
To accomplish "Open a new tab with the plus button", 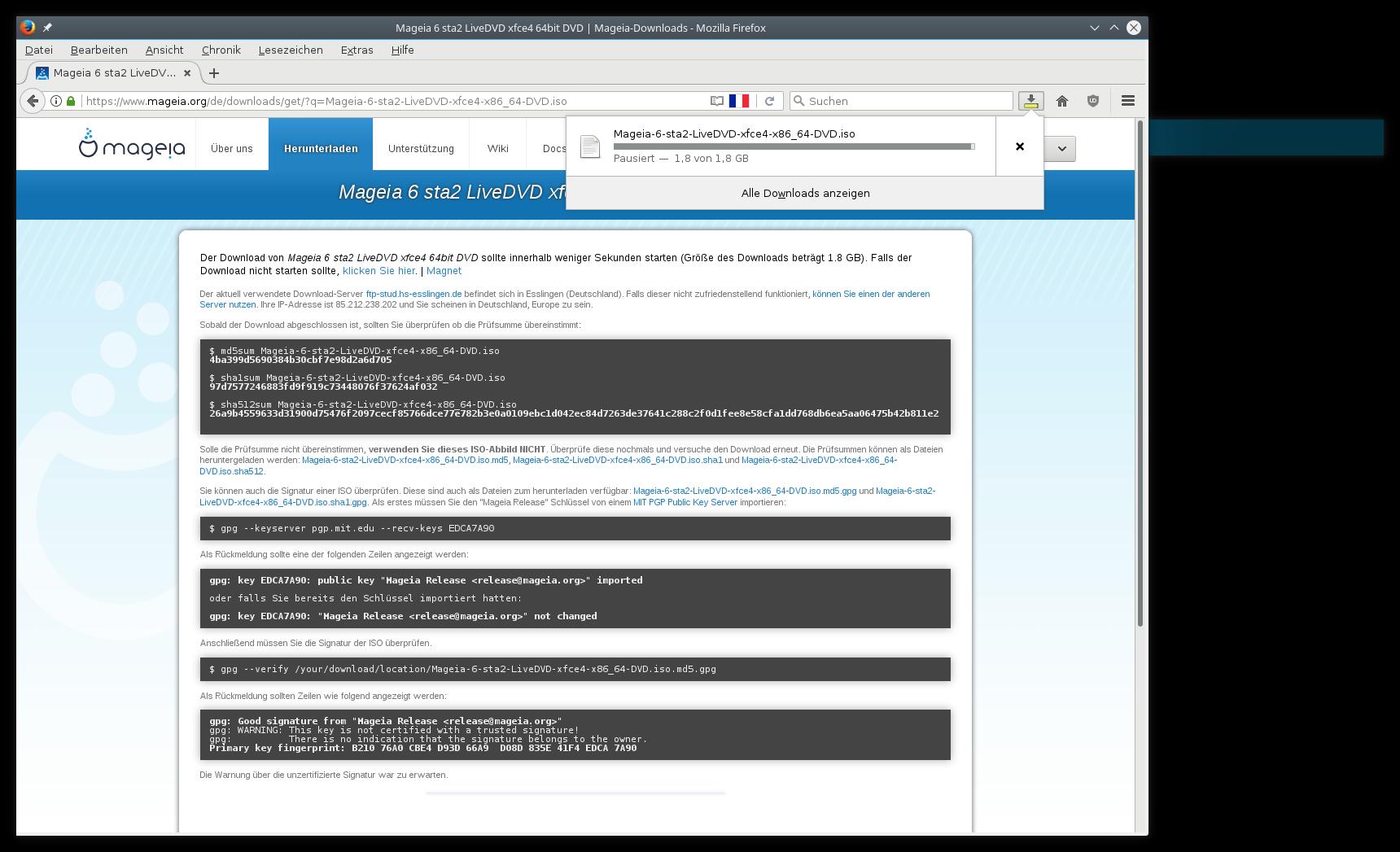I will [214, 73].
